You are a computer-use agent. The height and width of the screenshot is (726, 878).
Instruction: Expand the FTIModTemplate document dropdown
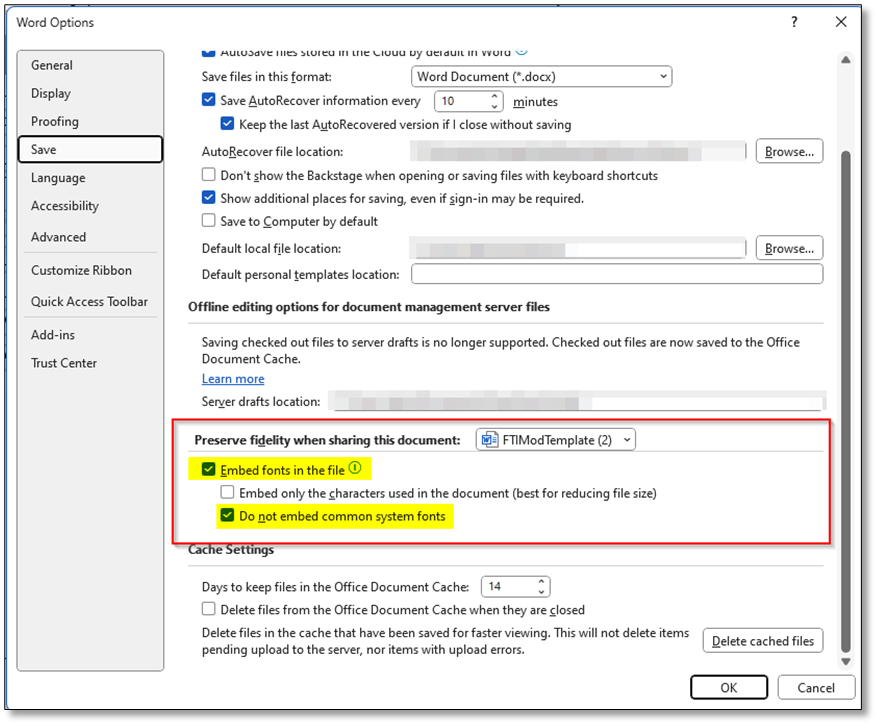click(x=626, y=439)
